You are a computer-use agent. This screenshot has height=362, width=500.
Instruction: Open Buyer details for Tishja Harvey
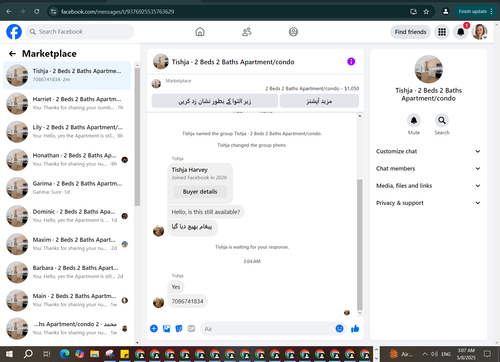[x=200, y=192]
